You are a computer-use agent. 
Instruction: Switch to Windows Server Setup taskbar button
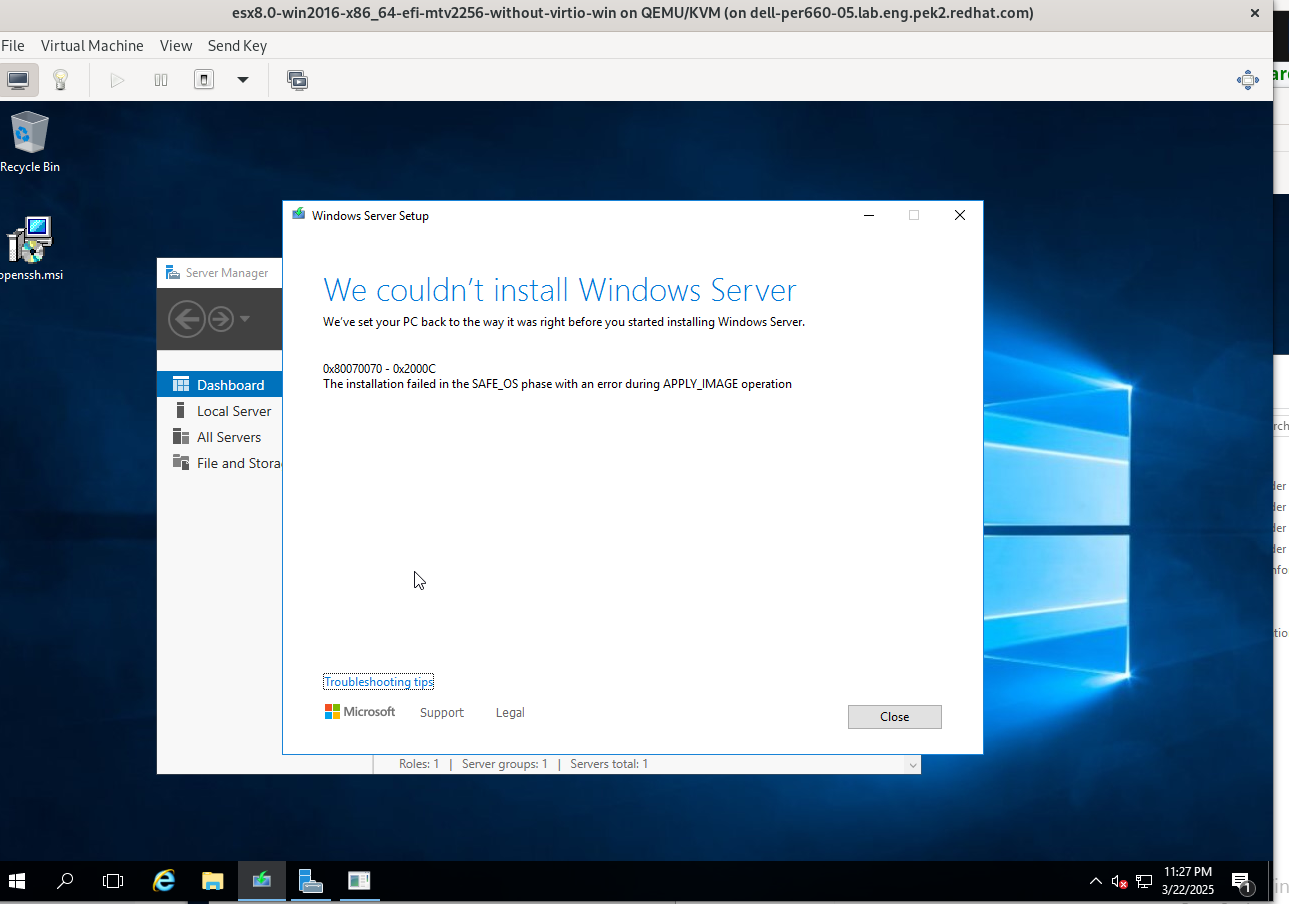click(261, 881)
